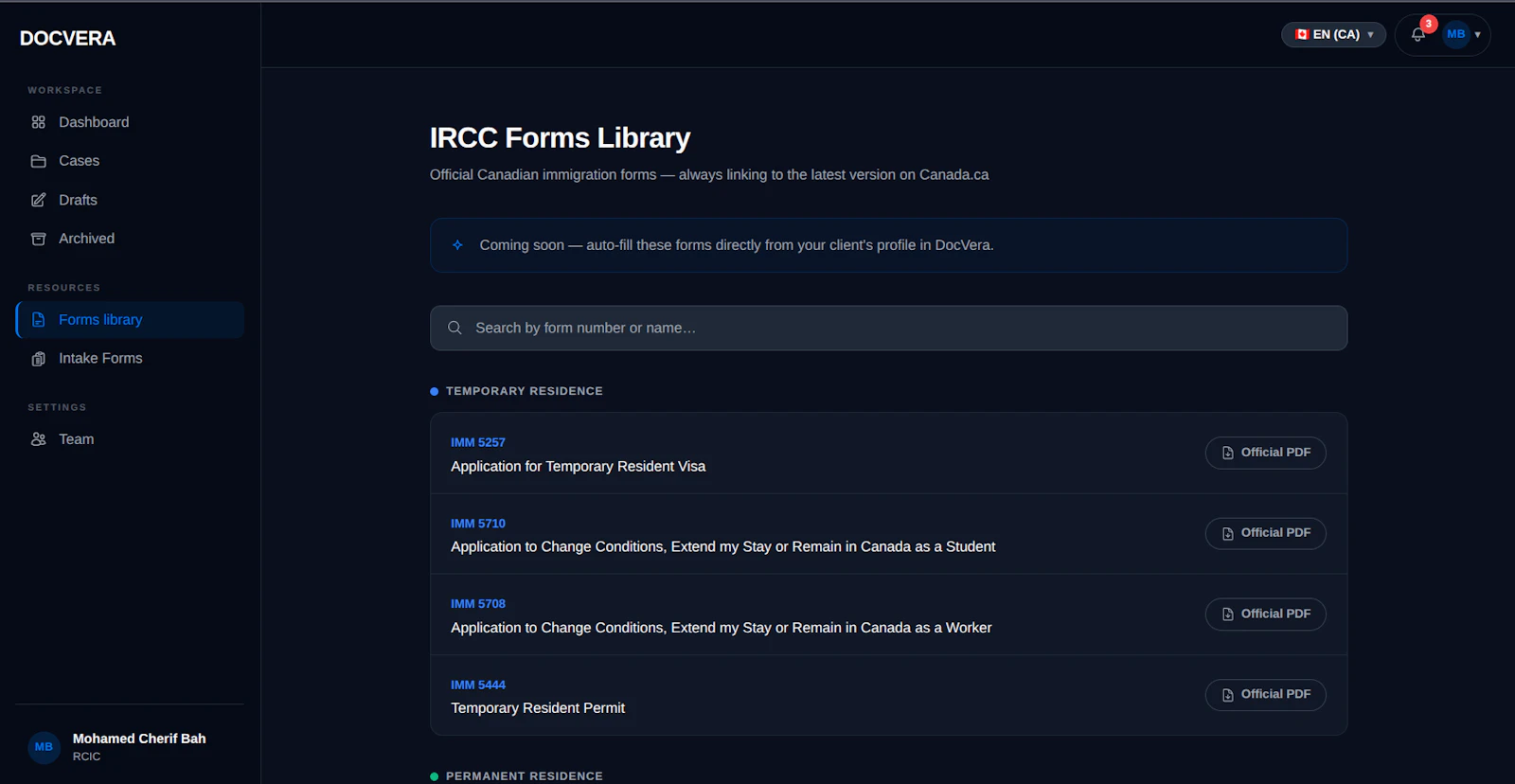Click the PERMANENT RESIDENCE section heading
This screenshot has height=784, width=1515.
coord(524,776)
